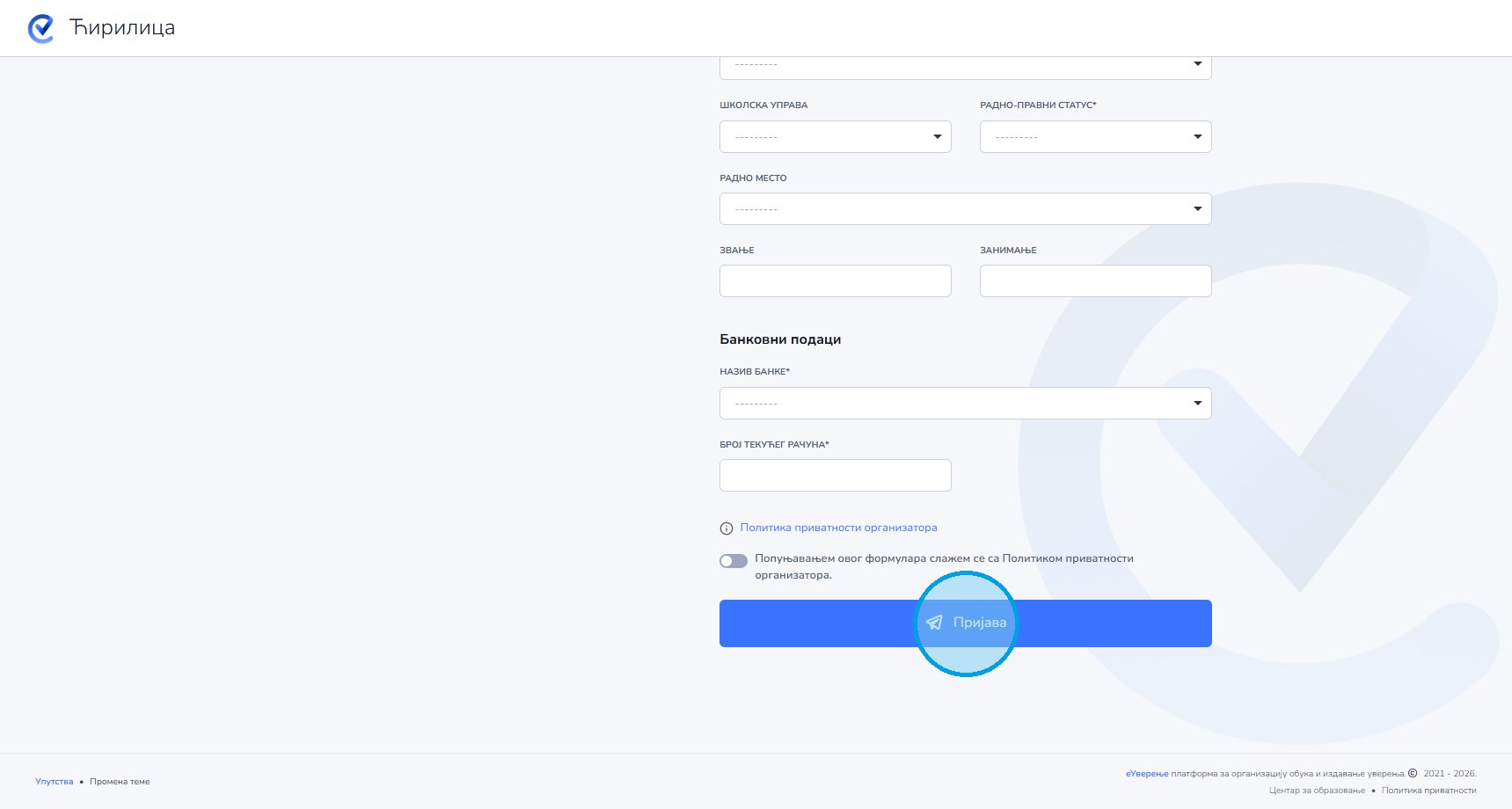Open the Школска управа dropdown
The height and width of the screenshot is (809, 1512).
pos(836,137)
